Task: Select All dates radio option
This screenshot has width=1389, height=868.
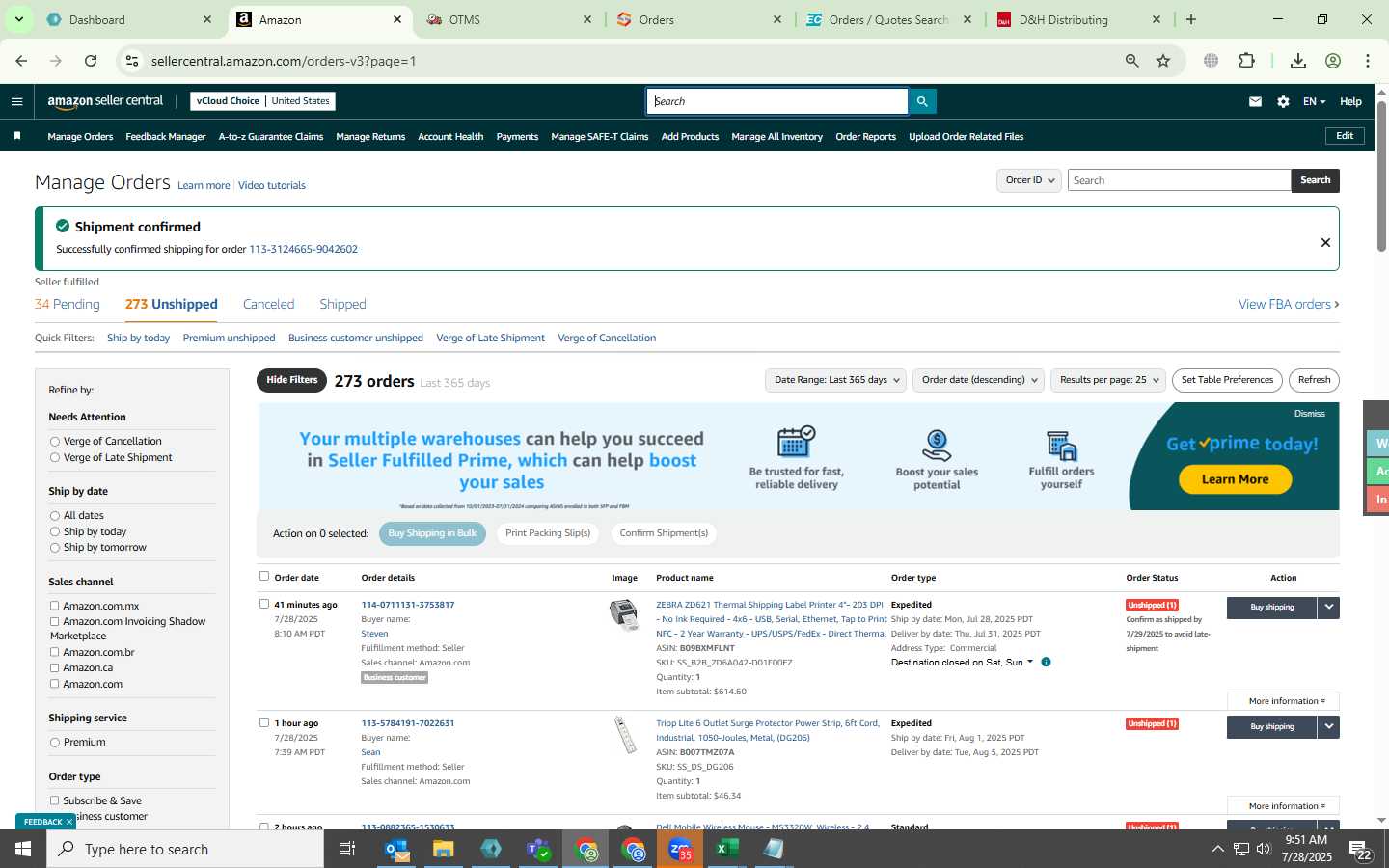Action: [55, 516]
